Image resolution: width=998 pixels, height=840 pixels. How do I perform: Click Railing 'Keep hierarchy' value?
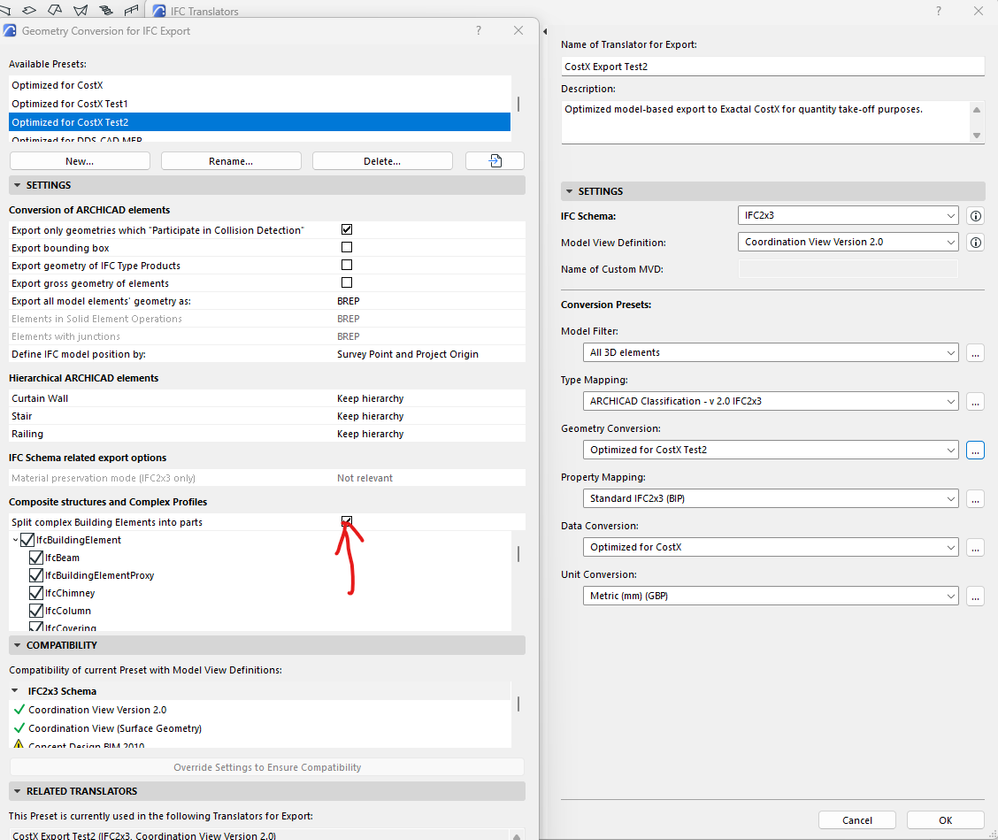click(x=370, y=434)
